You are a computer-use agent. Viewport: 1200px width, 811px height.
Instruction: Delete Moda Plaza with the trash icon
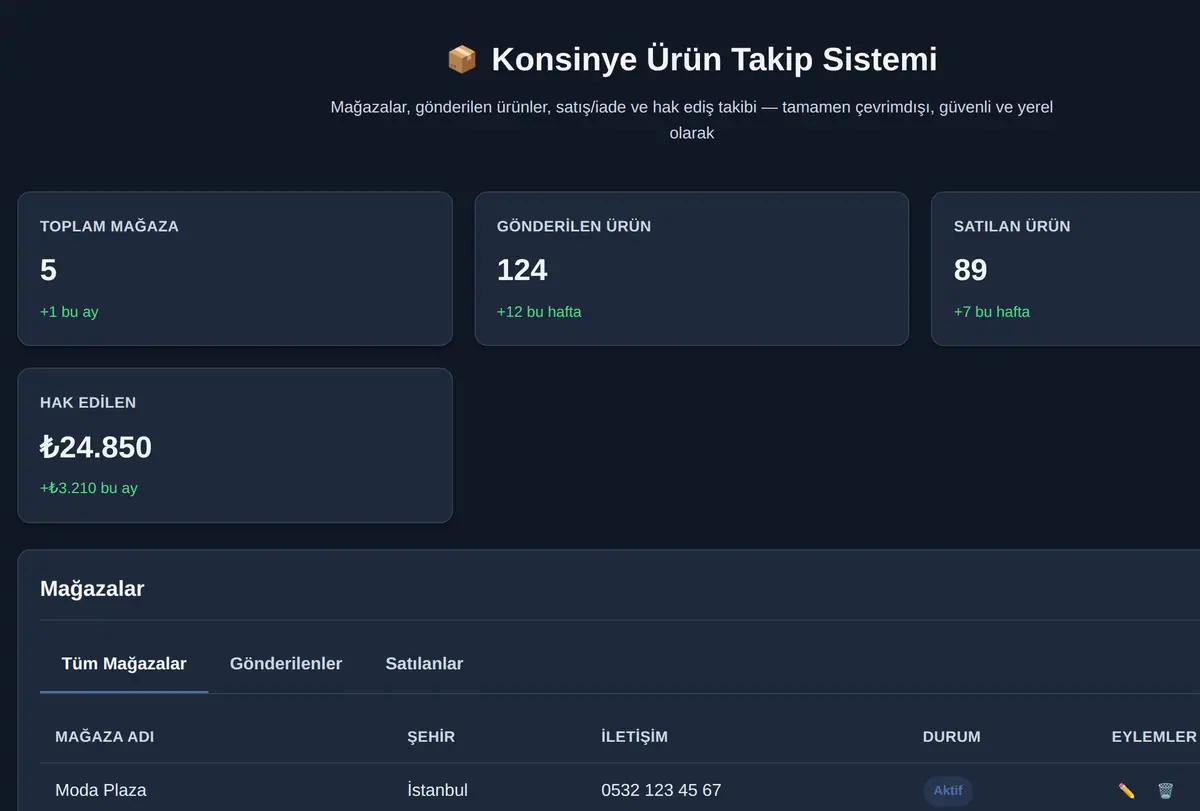[1165, 791]
